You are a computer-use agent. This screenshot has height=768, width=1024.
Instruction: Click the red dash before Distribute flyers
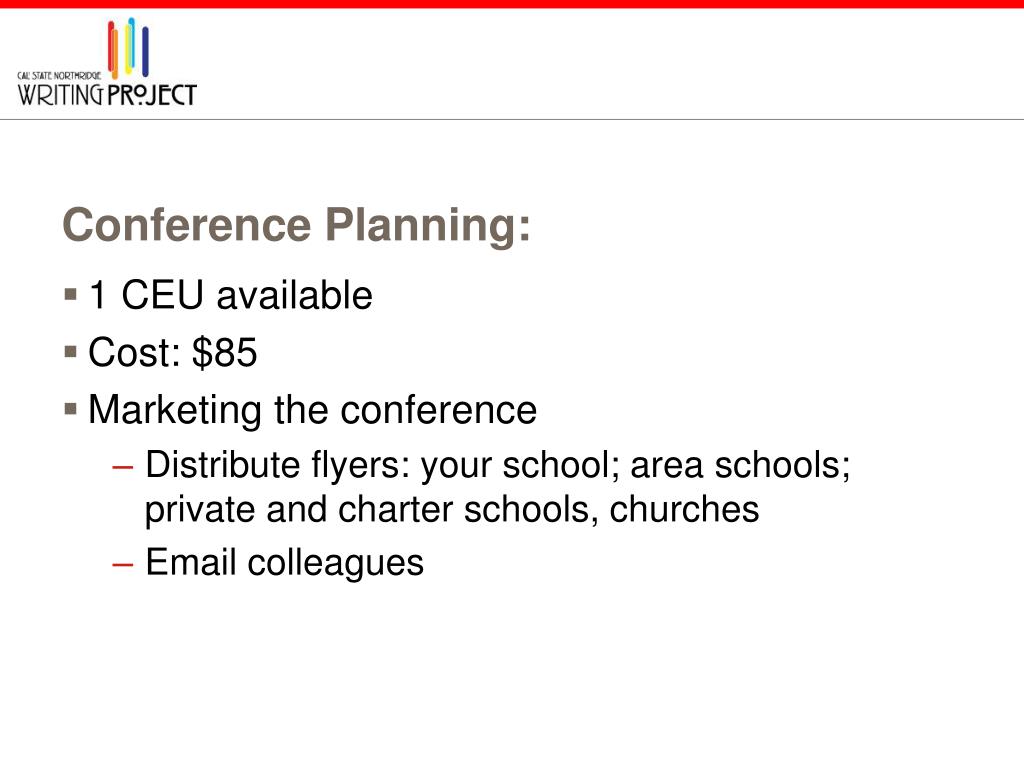(123, 467)
